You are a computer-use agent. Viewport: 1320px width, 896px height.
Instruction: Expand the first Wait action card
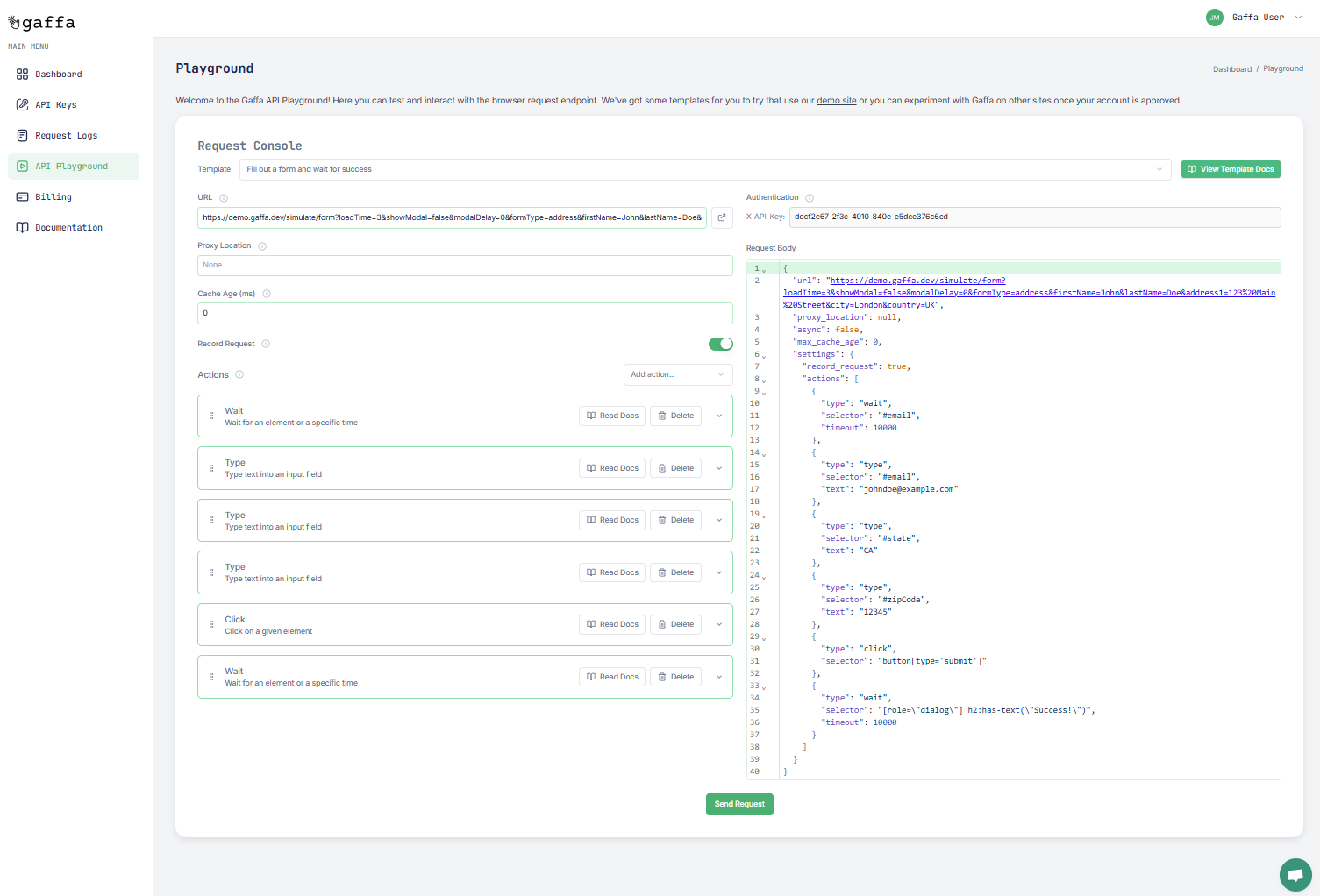click(719, 416)
